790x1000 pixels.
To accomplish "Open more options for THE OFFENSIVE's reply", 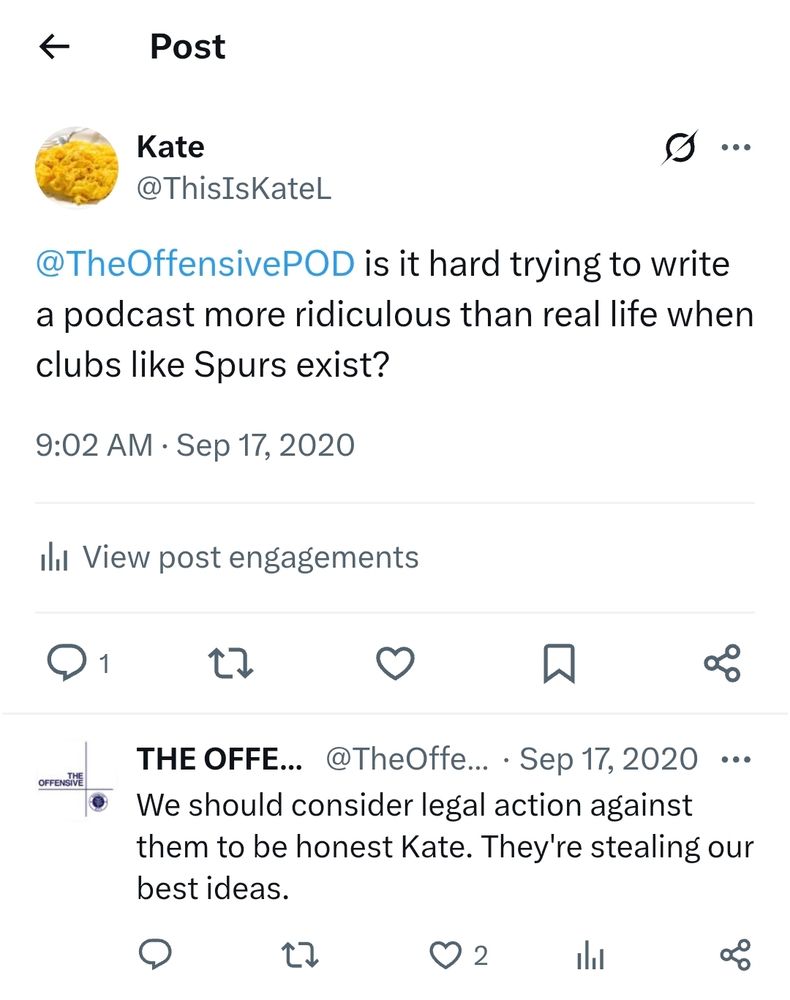I will (x=736, y=758).
